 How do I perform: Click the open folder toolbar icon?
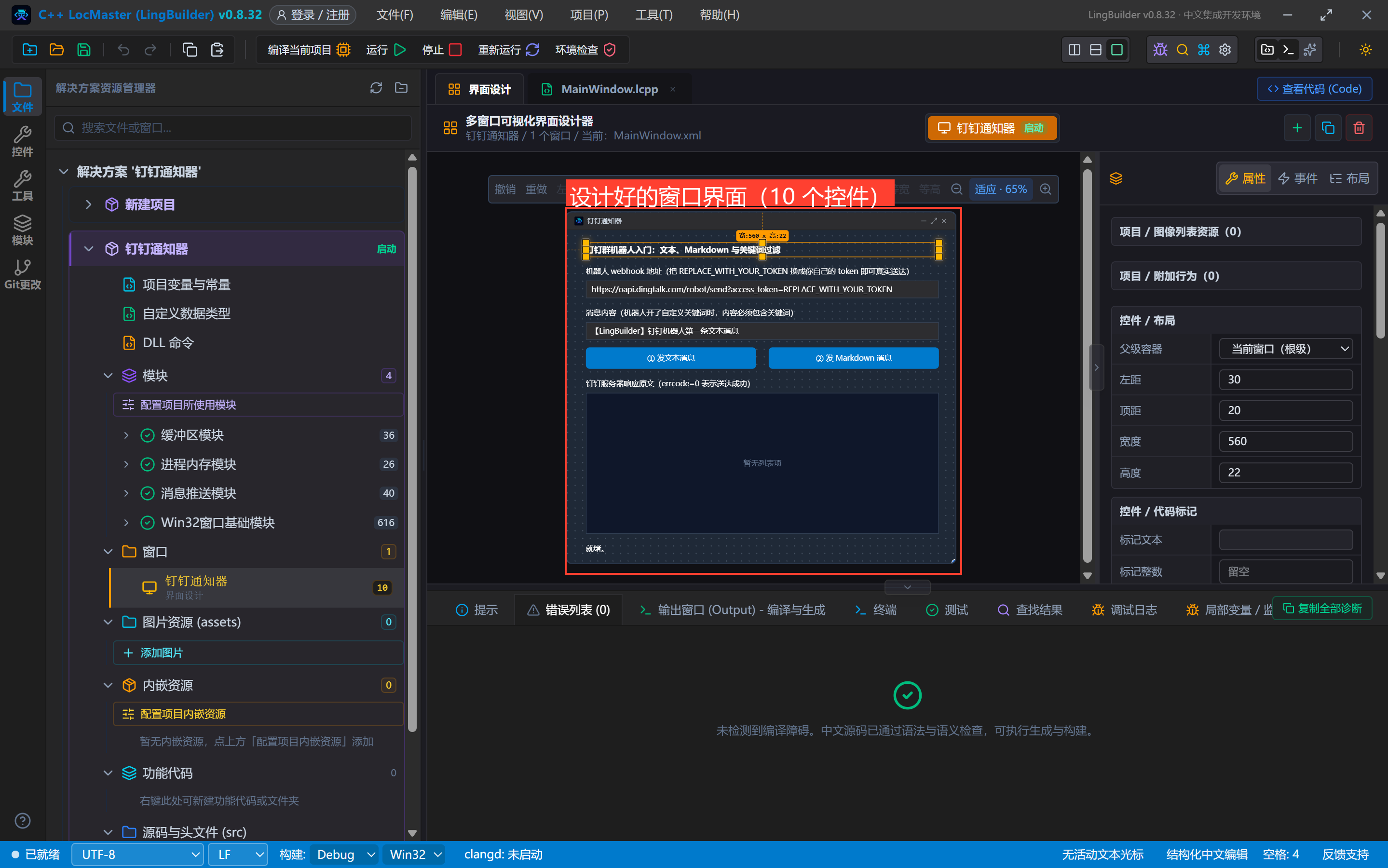tap(57, 50)
